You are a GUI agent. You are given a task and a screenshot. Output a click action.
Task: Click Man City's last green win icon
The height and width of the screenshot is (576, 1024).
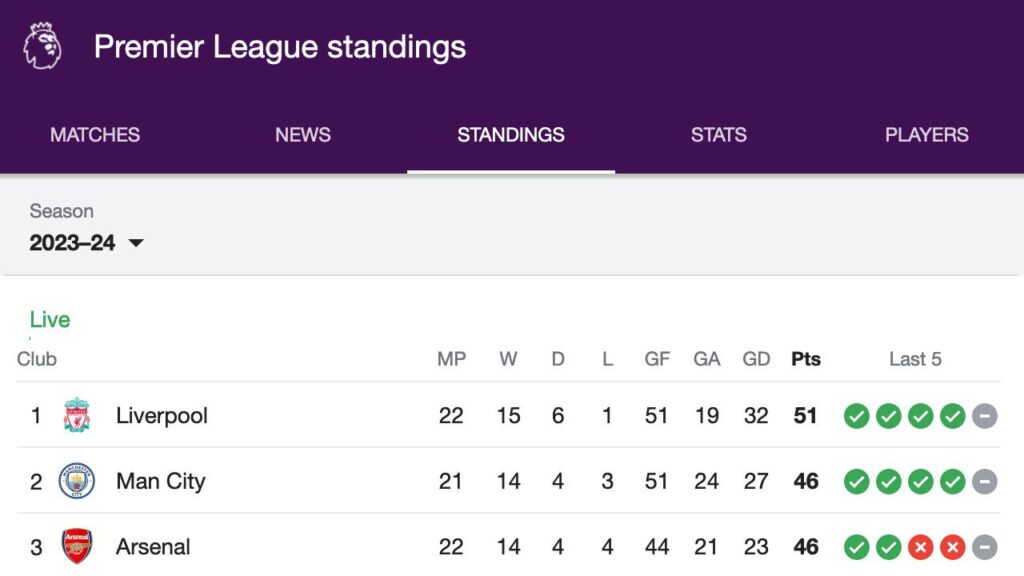[952, 482]
